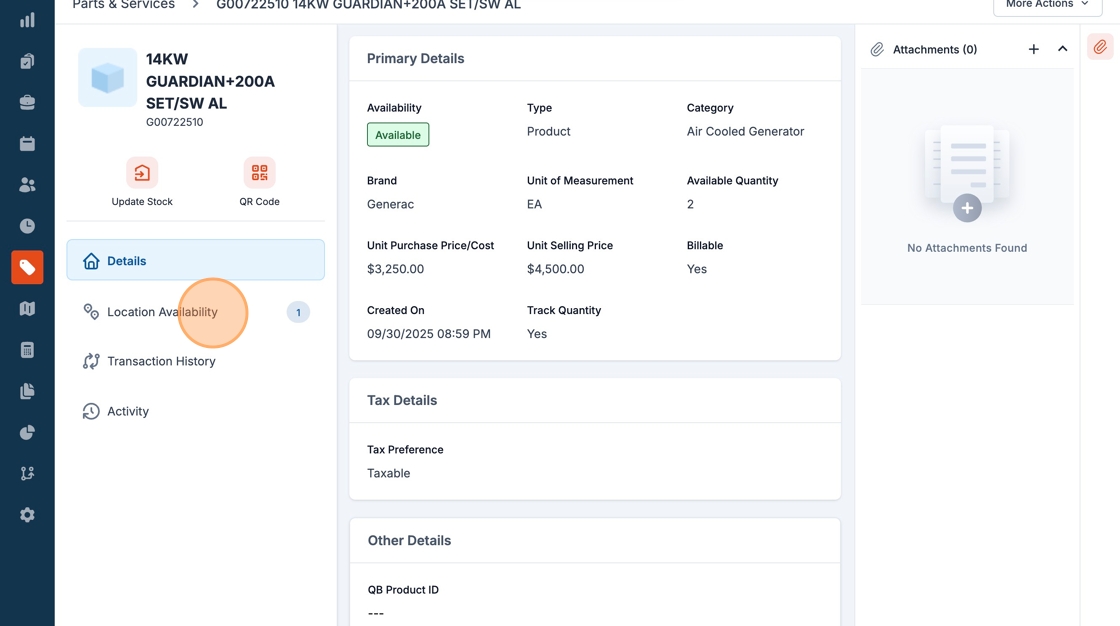Click the paperclip icon at right edge
This screenshot has height=626, width=1120.
tap(1100, 47)
